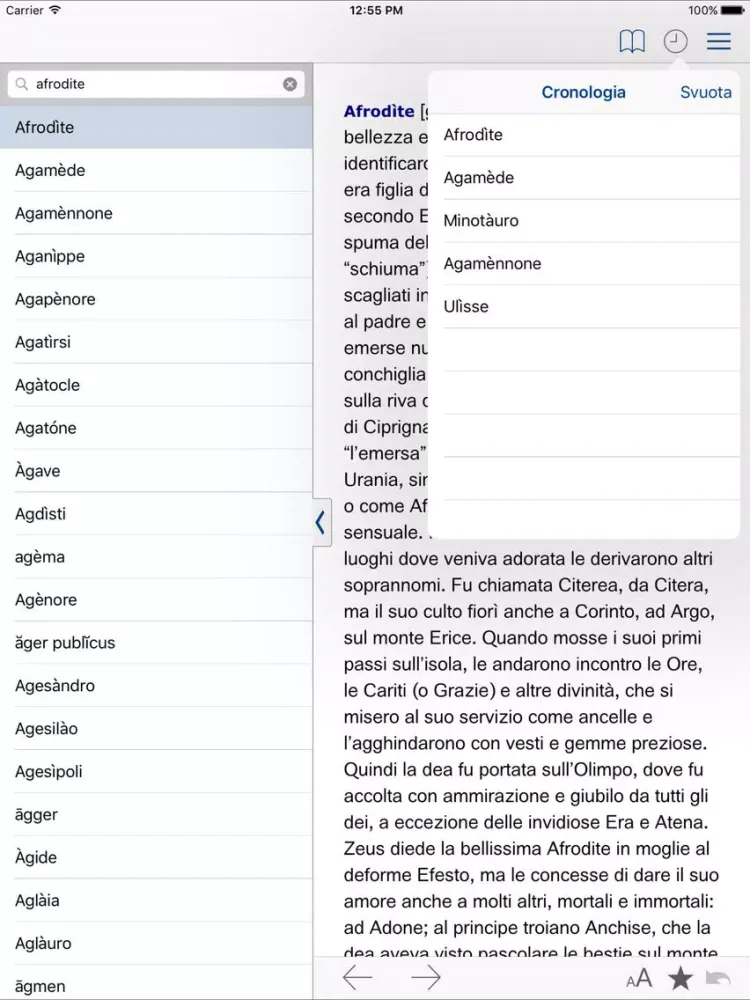Image resolution: width=750 pixels, height=1000 pixels.
Task: Clear the search field text
Action: 290,84
